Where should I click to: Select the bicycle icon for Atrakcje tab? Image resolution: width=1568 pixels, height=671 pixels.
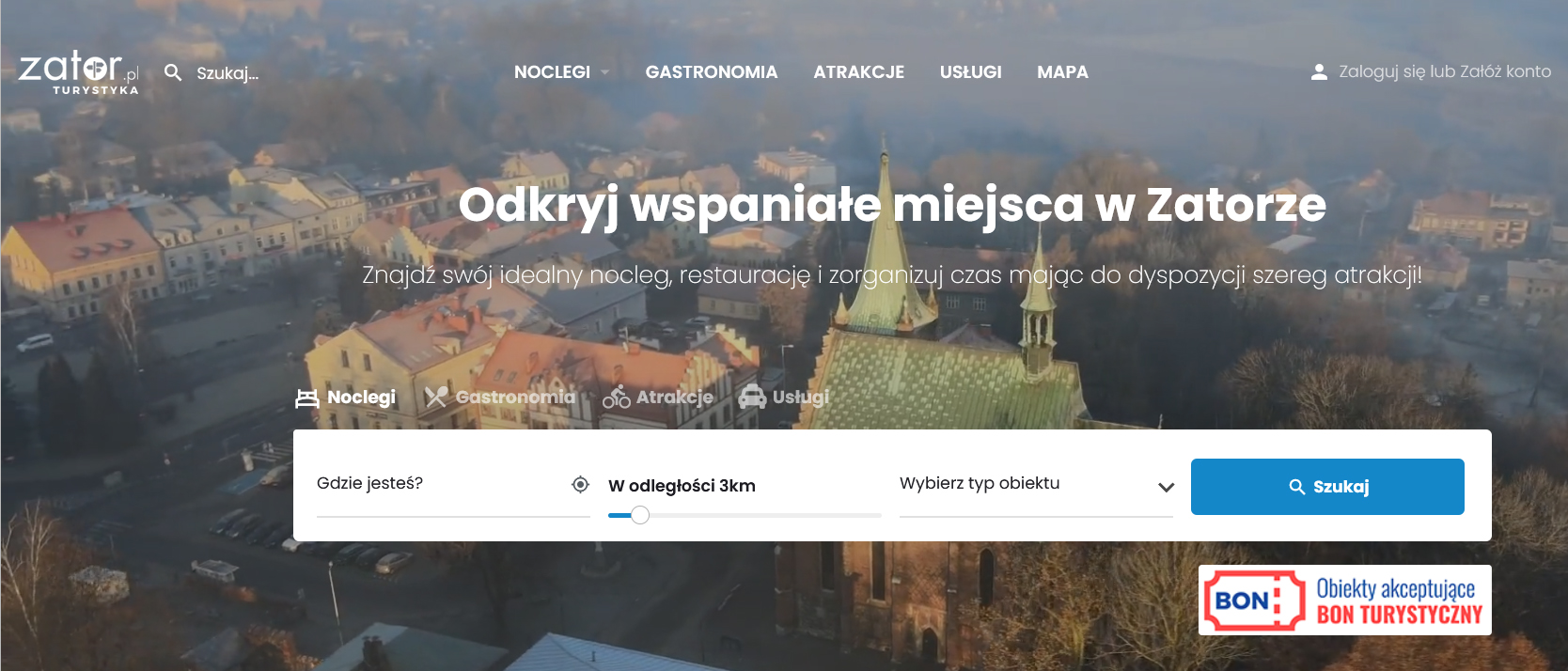click(x=617, y=398)
